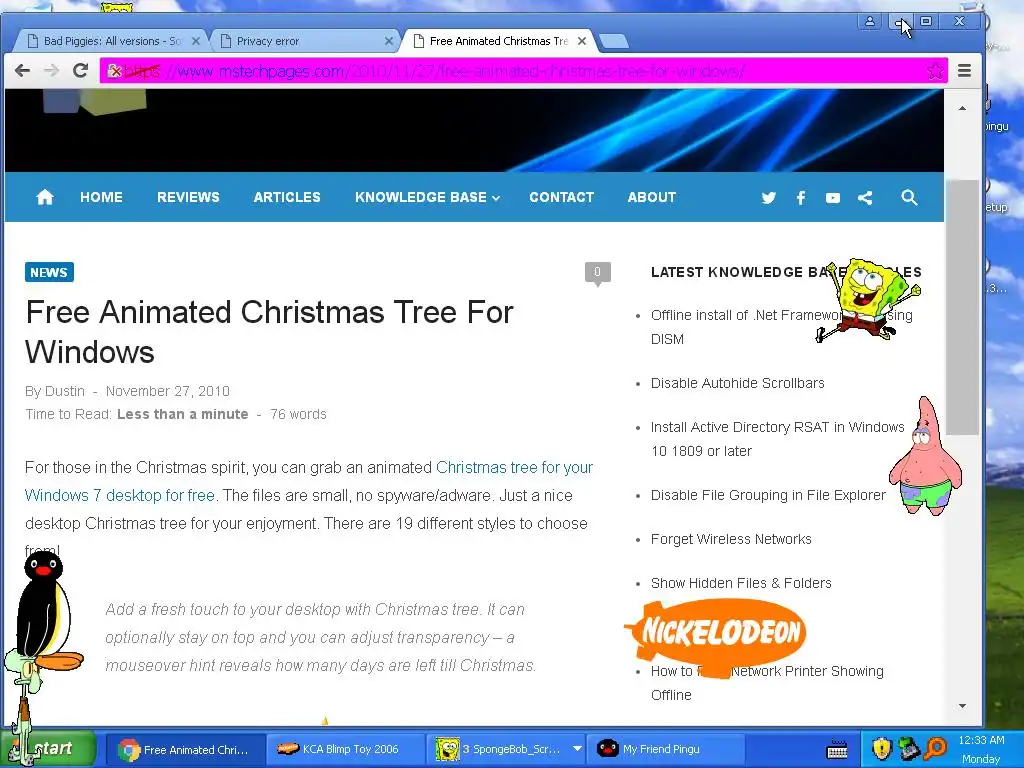Switch to Privacy error tab
Viewport: 1024px width, 768px height.
pos(300,41)
